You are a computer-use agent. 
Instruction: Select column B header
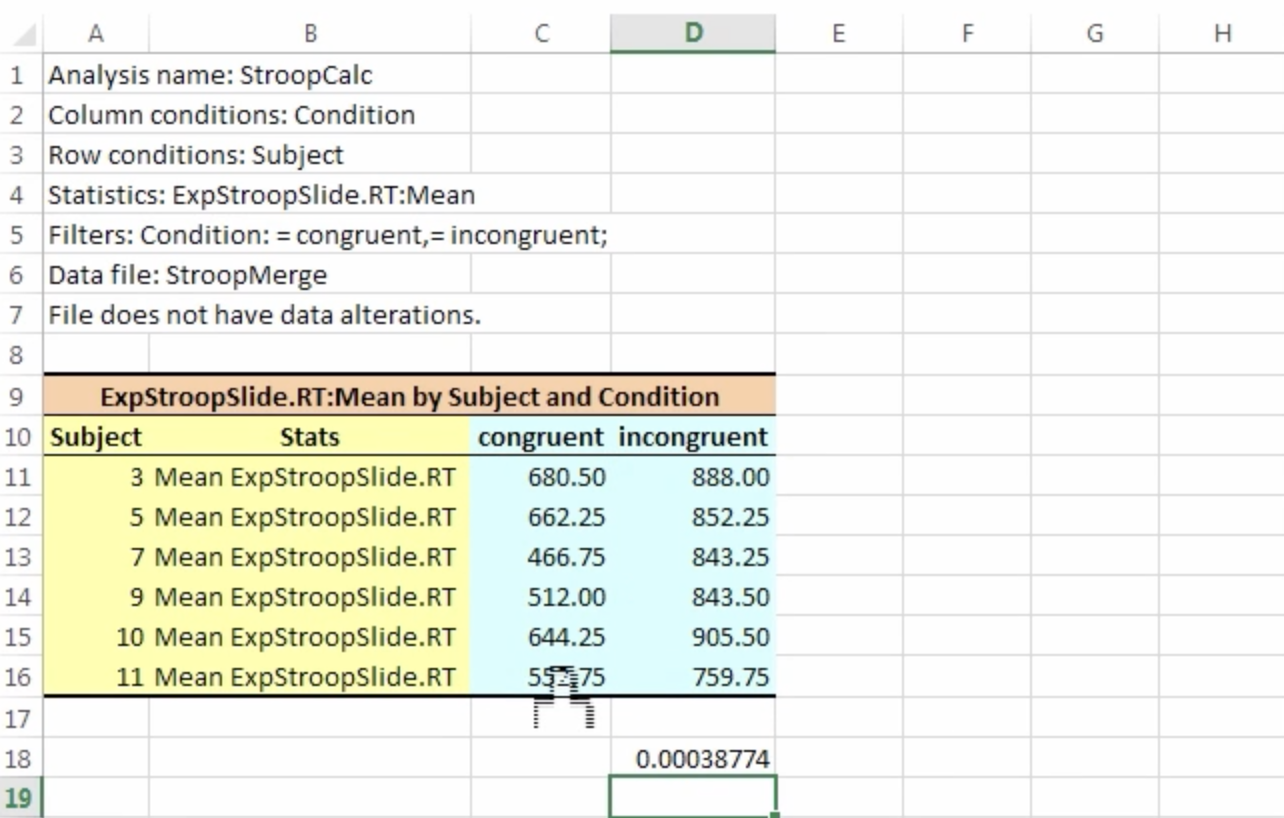coord(310,34)
